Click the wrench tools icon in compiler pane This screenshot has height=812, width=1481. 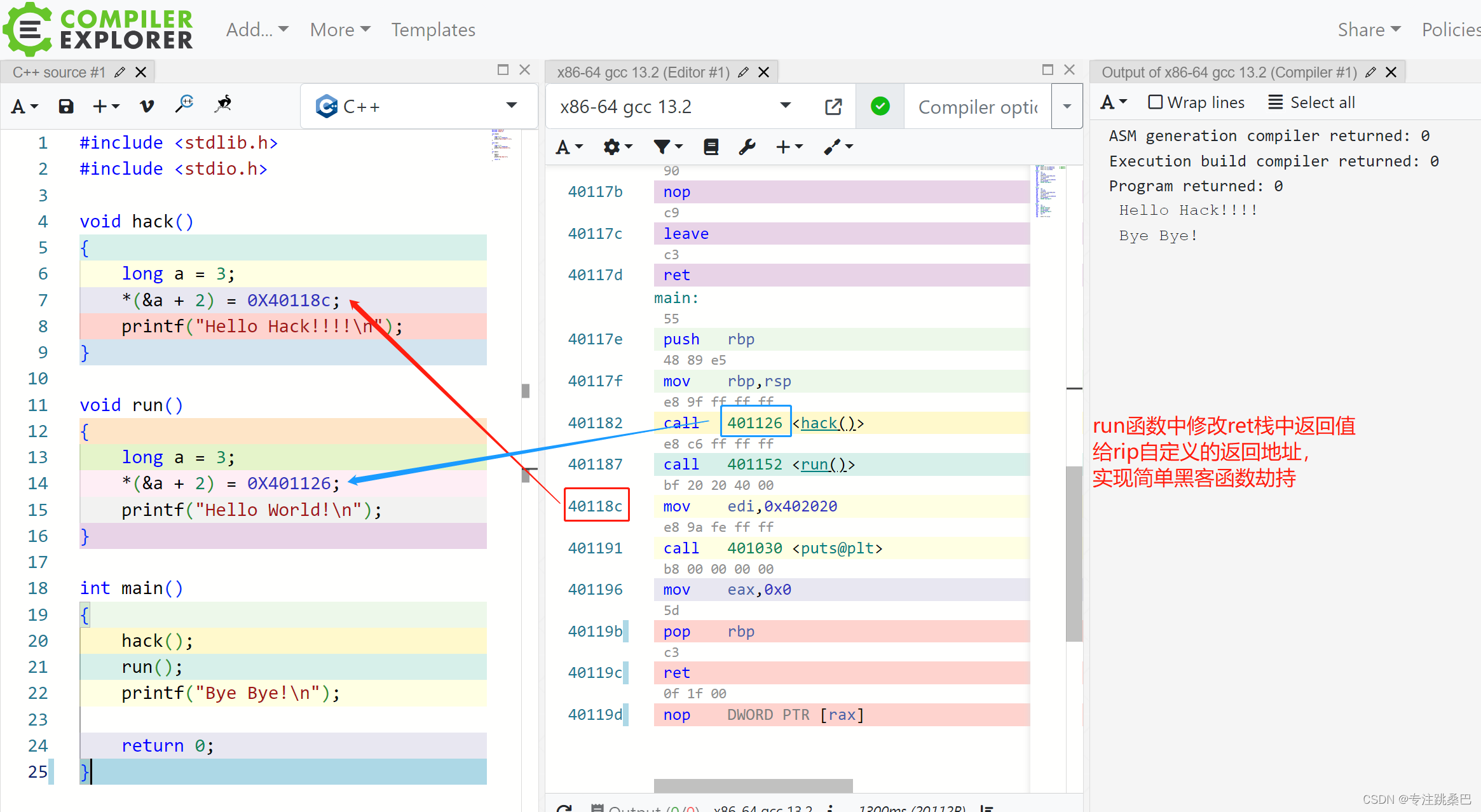[x=747, y=147]
